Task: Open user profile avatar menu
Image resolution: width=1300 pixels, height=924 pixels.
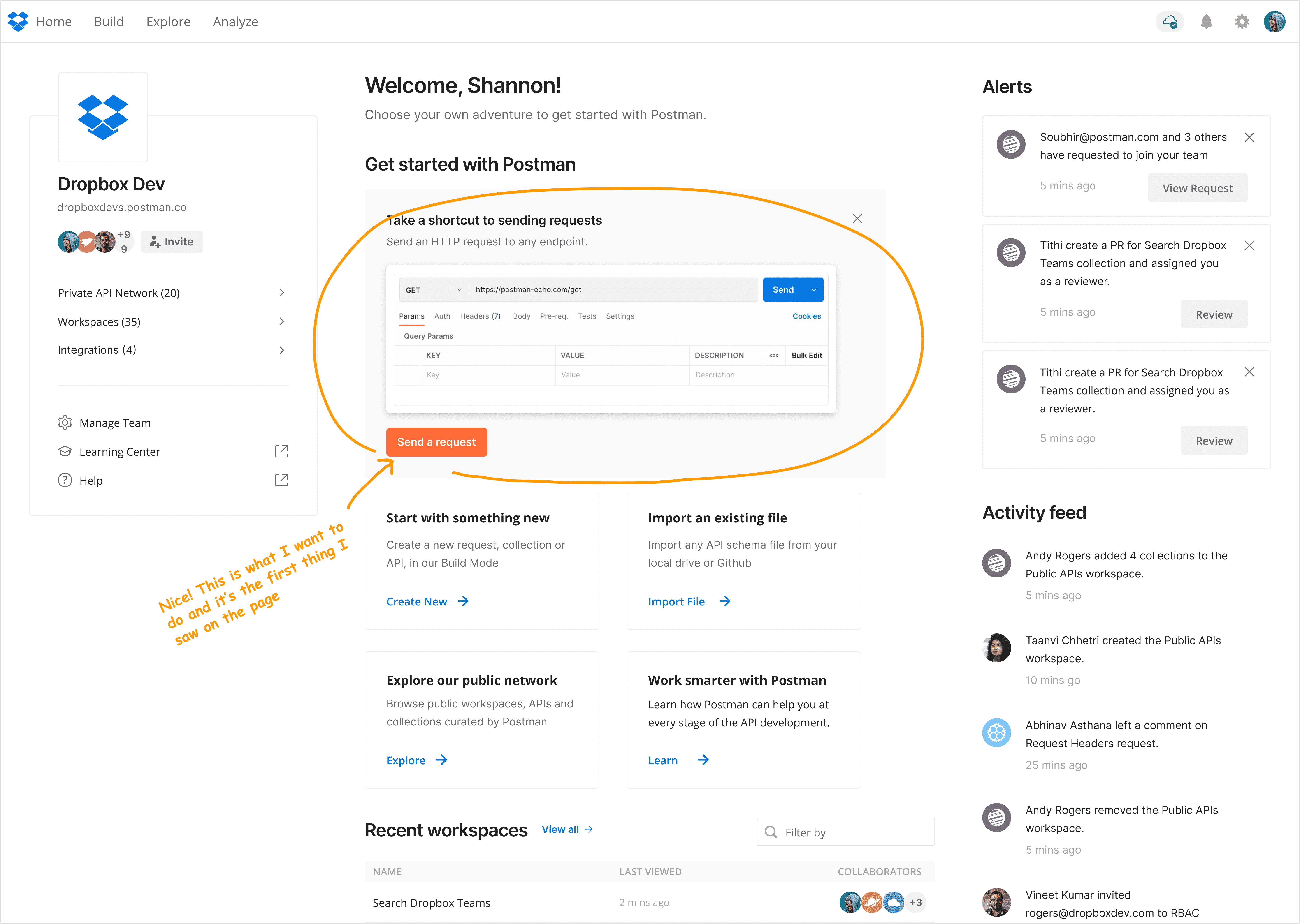Action: click(1274, 22)
